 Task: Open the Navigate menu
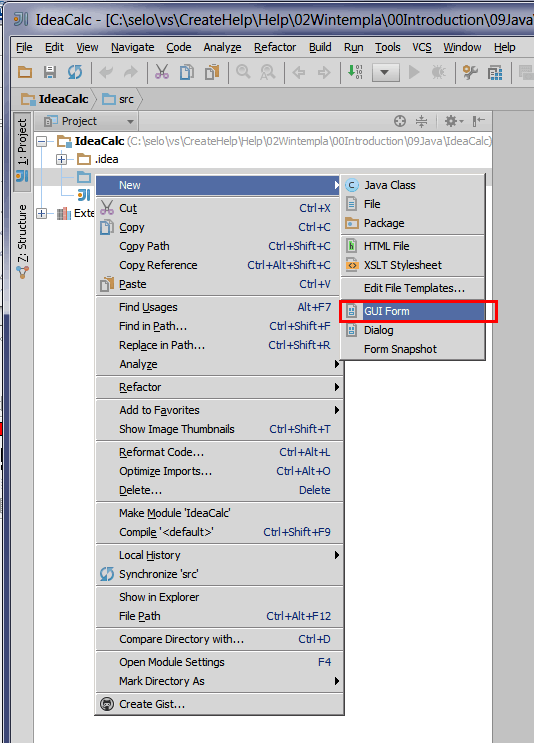[133, 47]
